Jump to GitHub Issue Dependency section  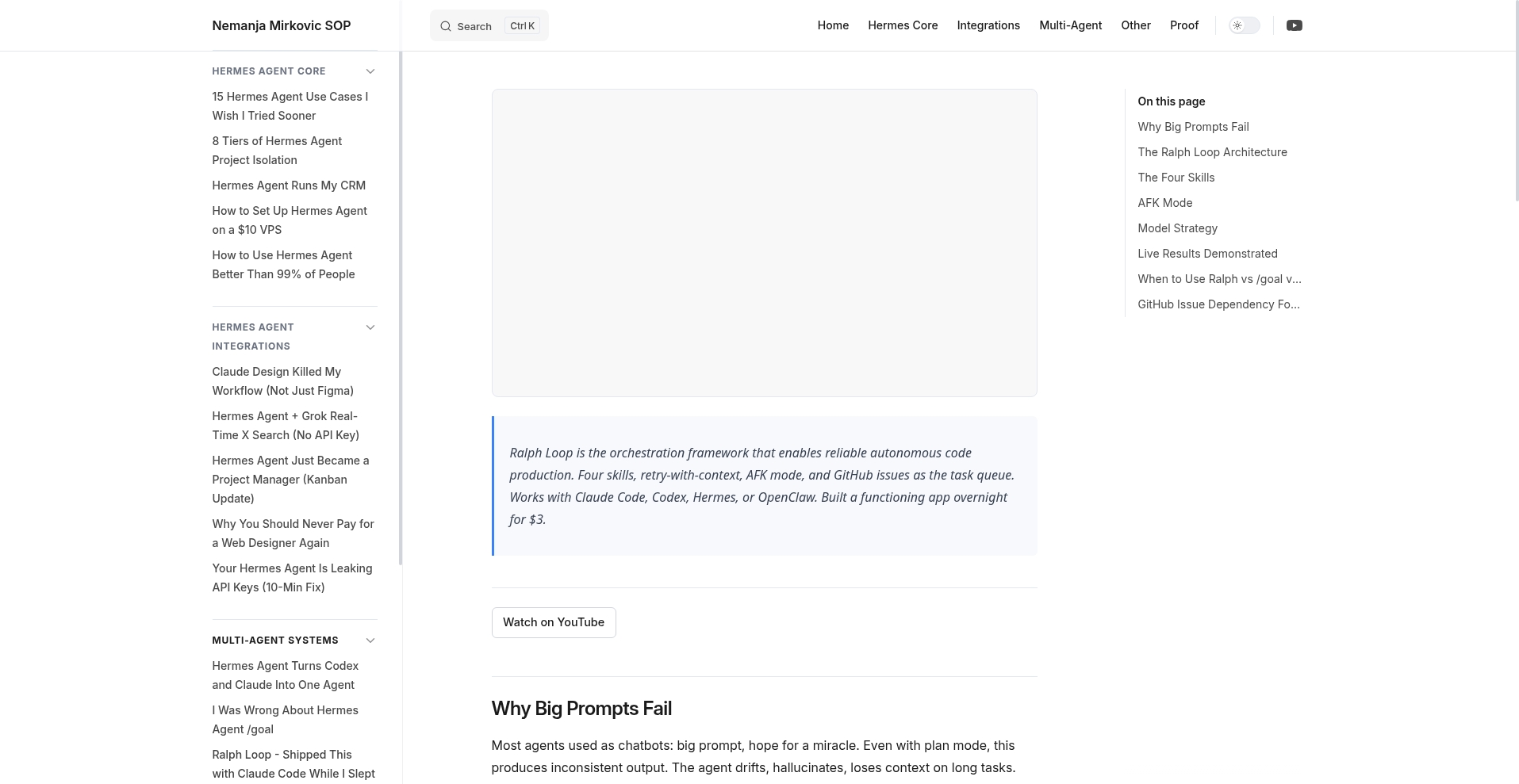coord(1218,304)
